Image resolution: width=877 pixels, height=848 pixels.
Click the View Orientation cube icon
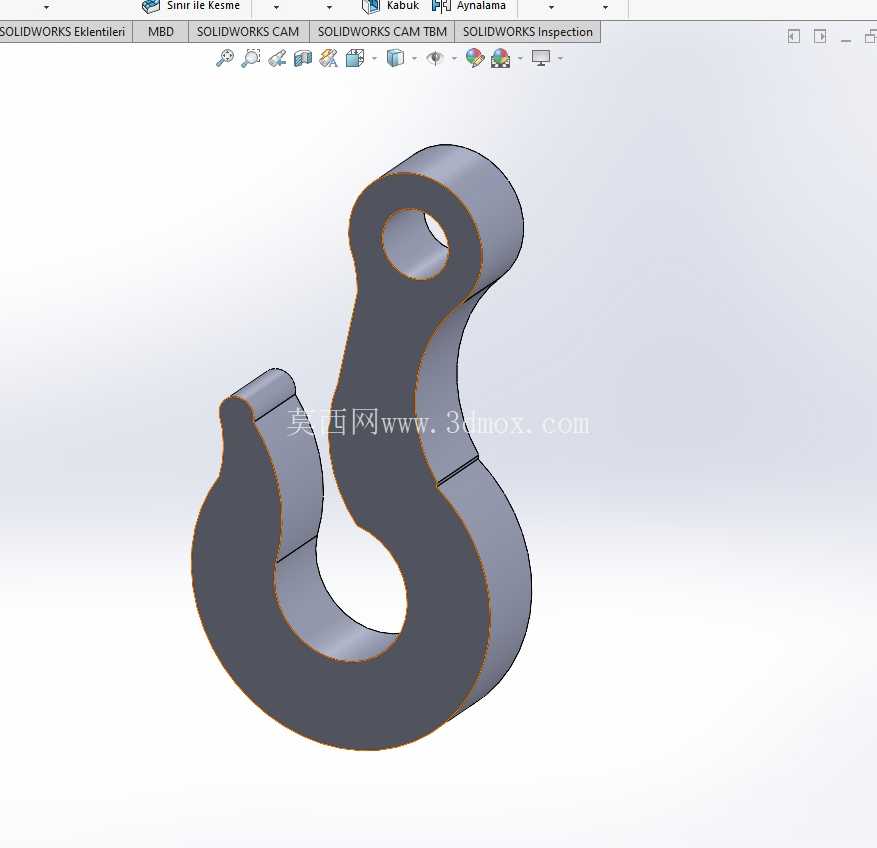coord(355,58)
